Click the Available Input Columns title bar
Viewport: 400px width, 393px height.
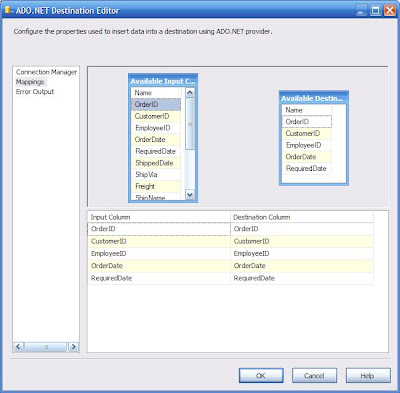coord(163,81)
